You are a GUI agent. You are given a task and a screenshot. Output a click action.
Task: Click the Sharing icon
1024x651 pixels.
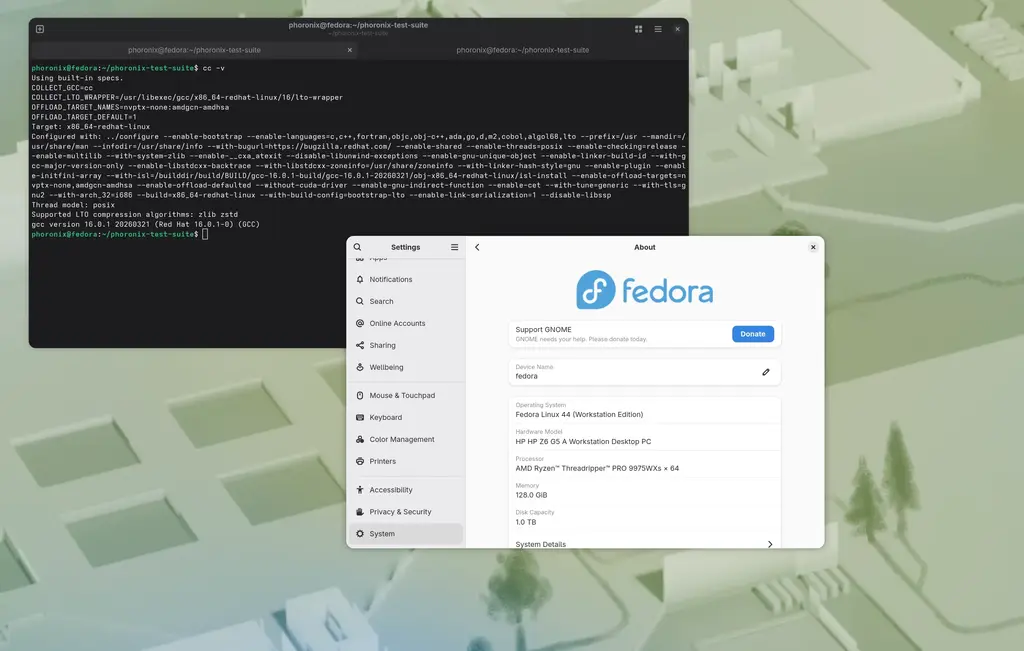(360, 345)
